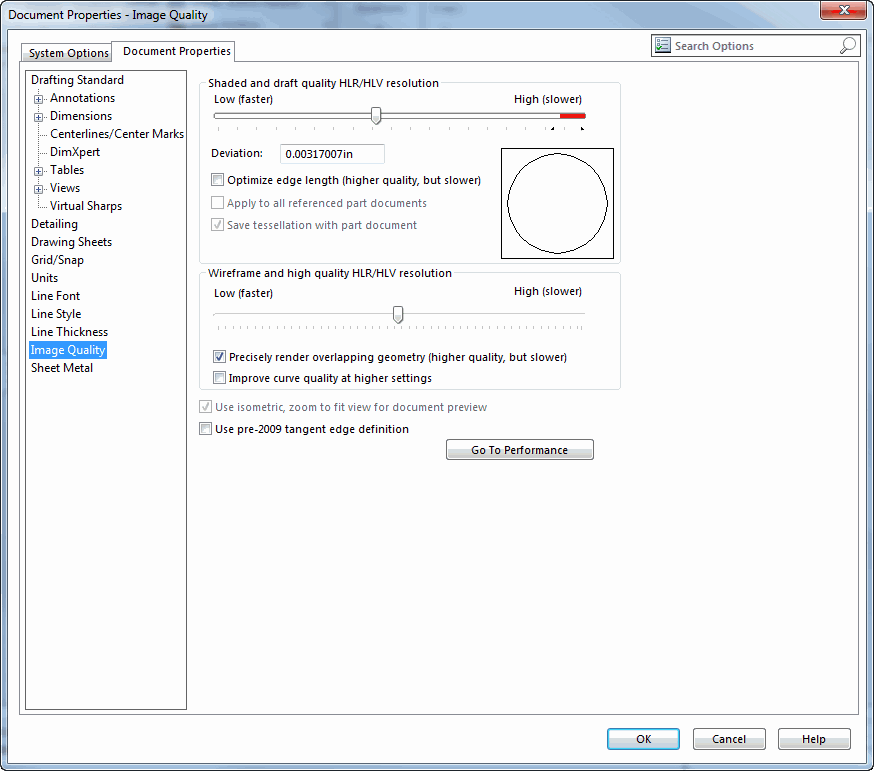Expand the Views tree node
This screenshot has width=874, height=771.
point(38,189)
